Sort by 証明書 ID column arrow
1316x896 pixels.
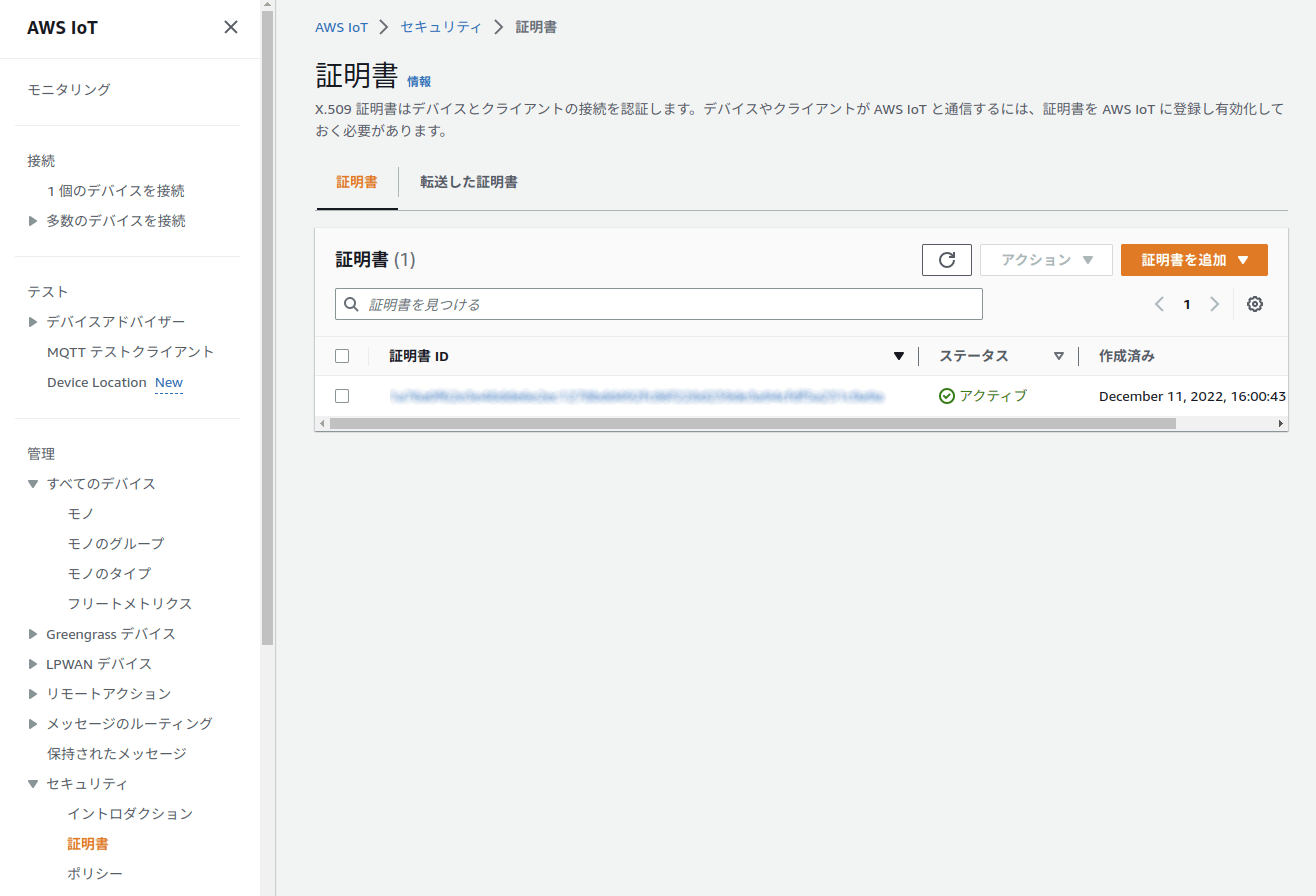pyautogui.click(x=898, y=356)
